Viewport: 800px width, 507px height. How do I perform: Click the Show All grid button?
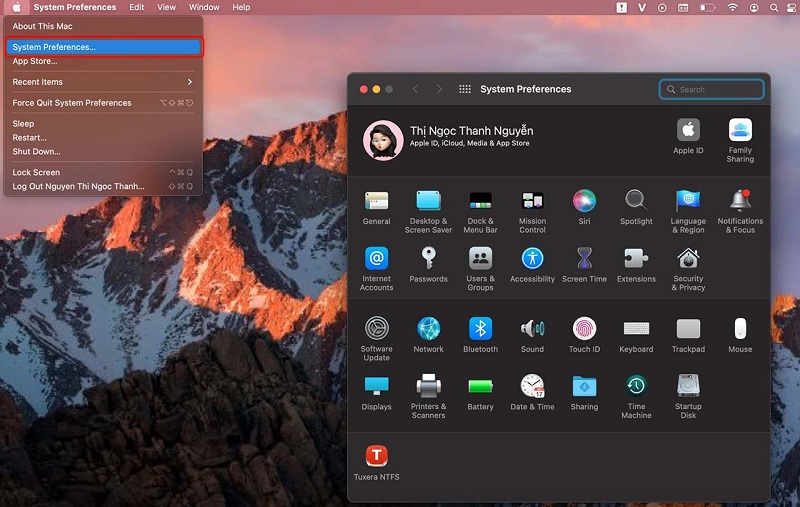(x=464, y=89)
